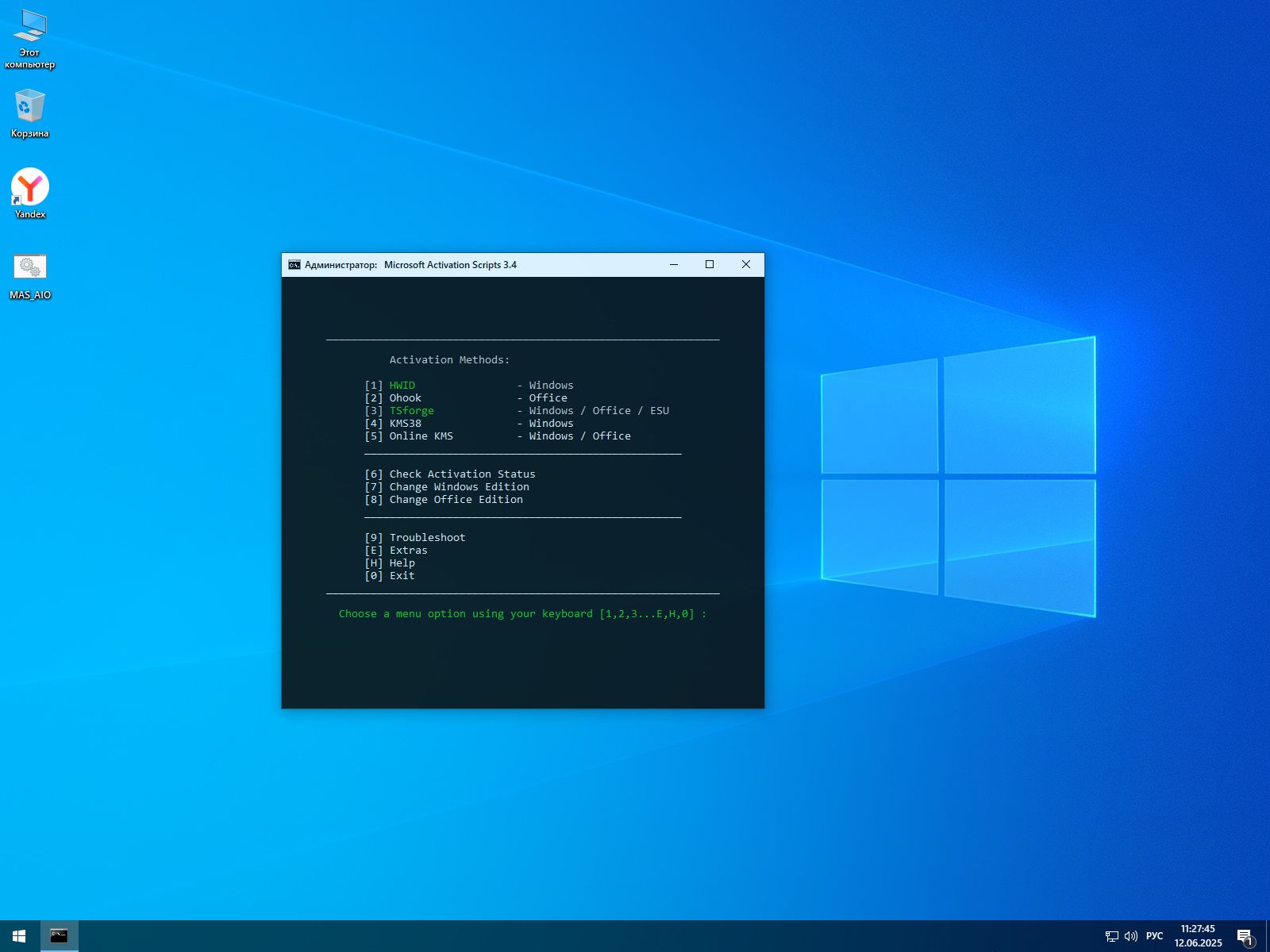Open the network status tray icon

pos(1111,936)
